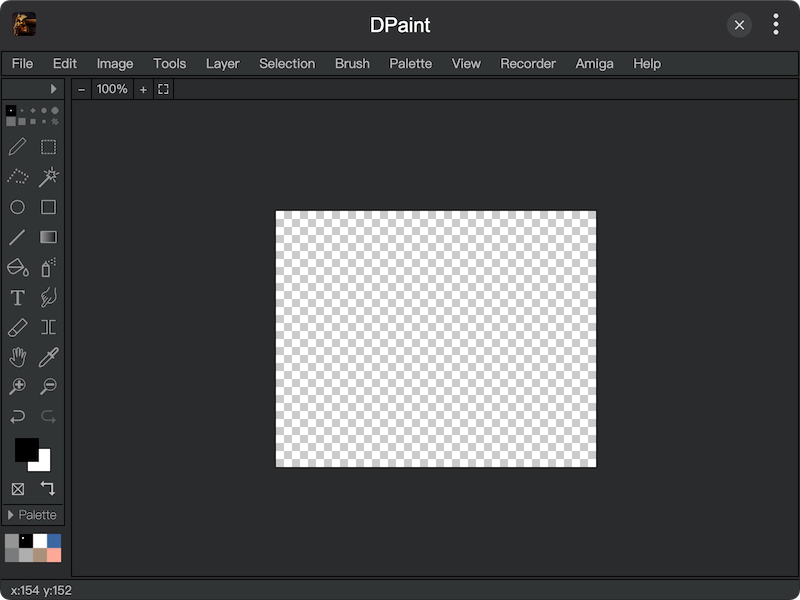Viewport: 800px width, 600px height.
Task: Choose the Gradient fill tool
Action: pyautogui.click(x=48, y=237)
